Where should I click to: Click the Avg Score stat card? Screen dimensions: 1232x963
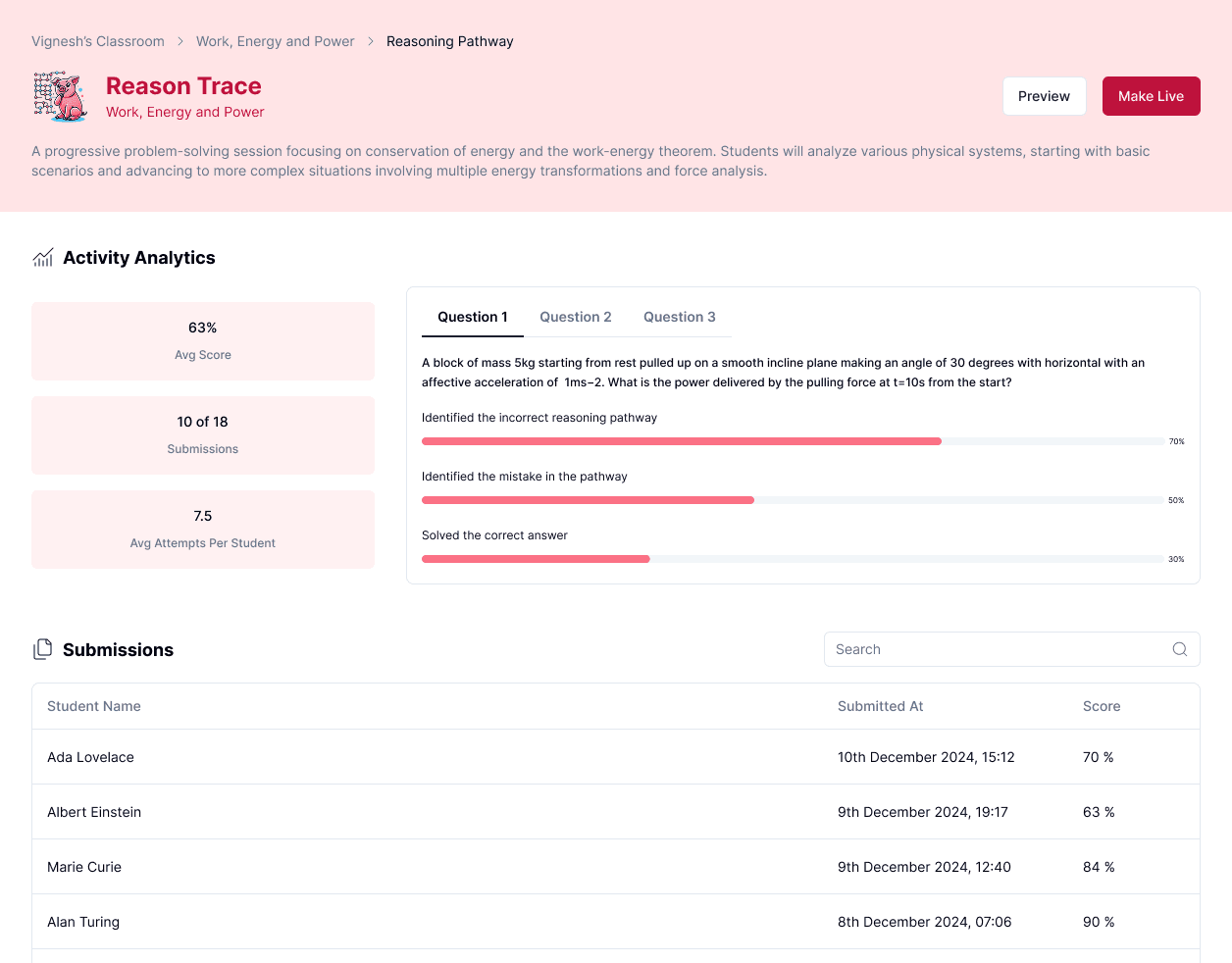click(x=203, y=341)
